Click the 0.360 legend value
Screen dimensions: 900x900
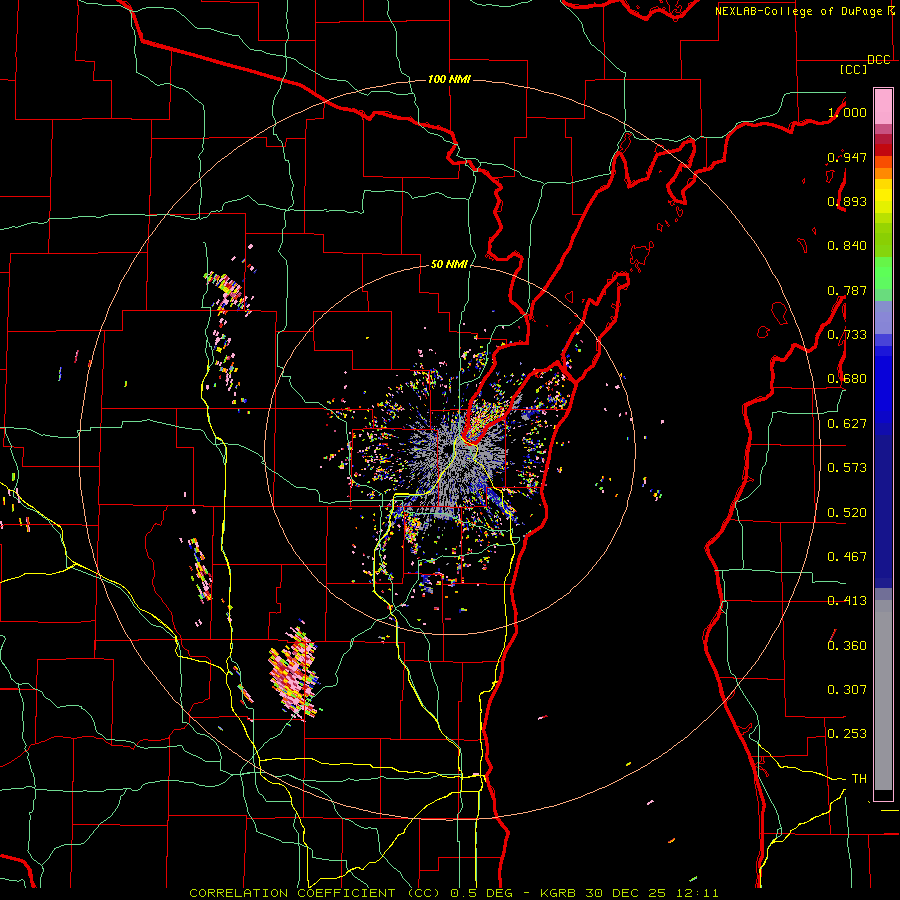847,646
